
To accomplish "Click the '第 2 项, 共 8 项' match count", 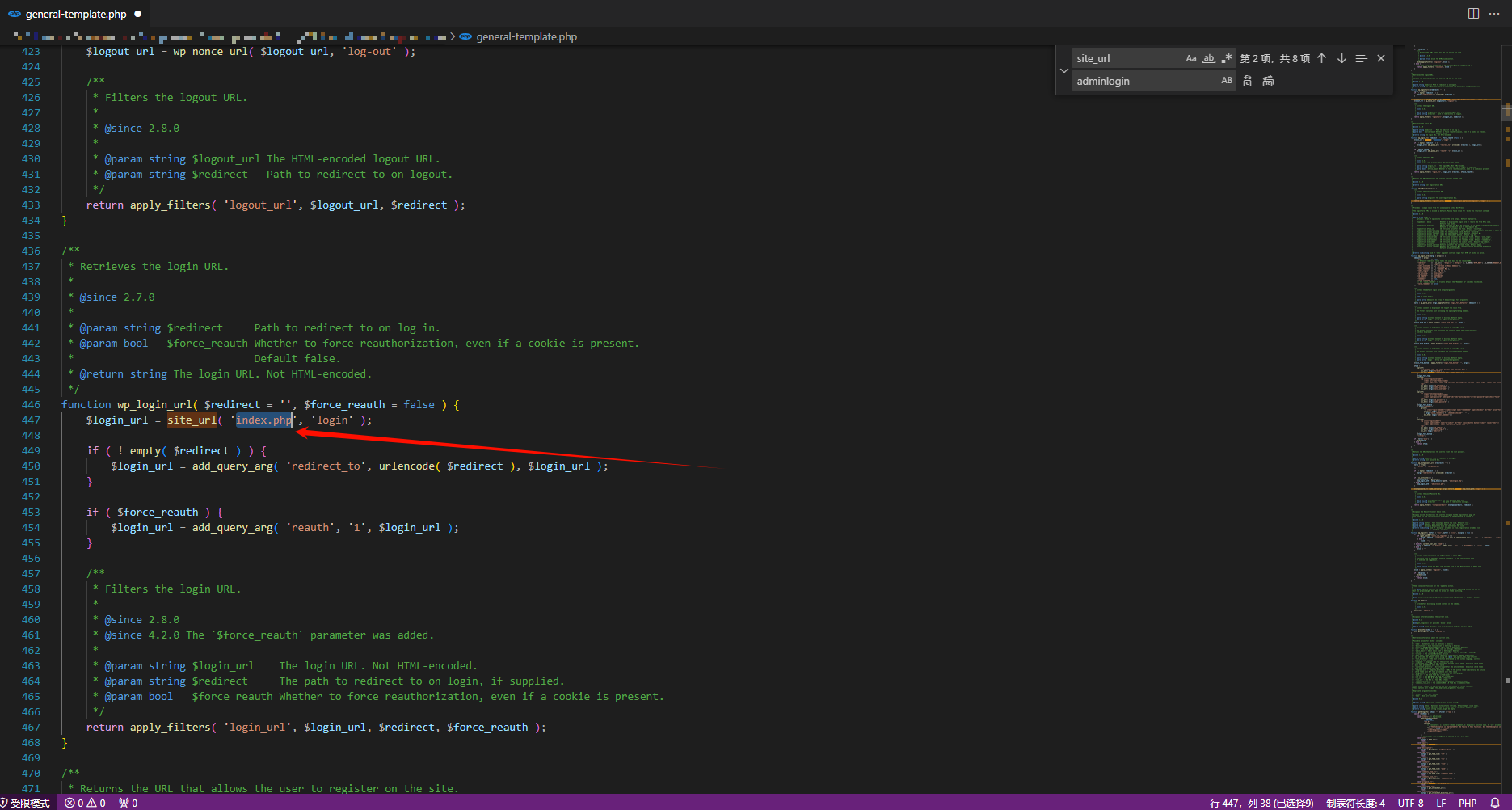I will (x=1274, y=58).
